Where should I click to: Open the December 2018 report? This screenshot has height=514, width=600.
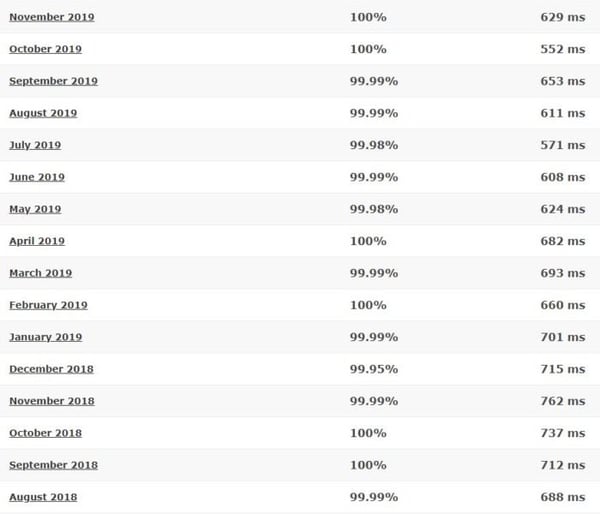(51, 369)
